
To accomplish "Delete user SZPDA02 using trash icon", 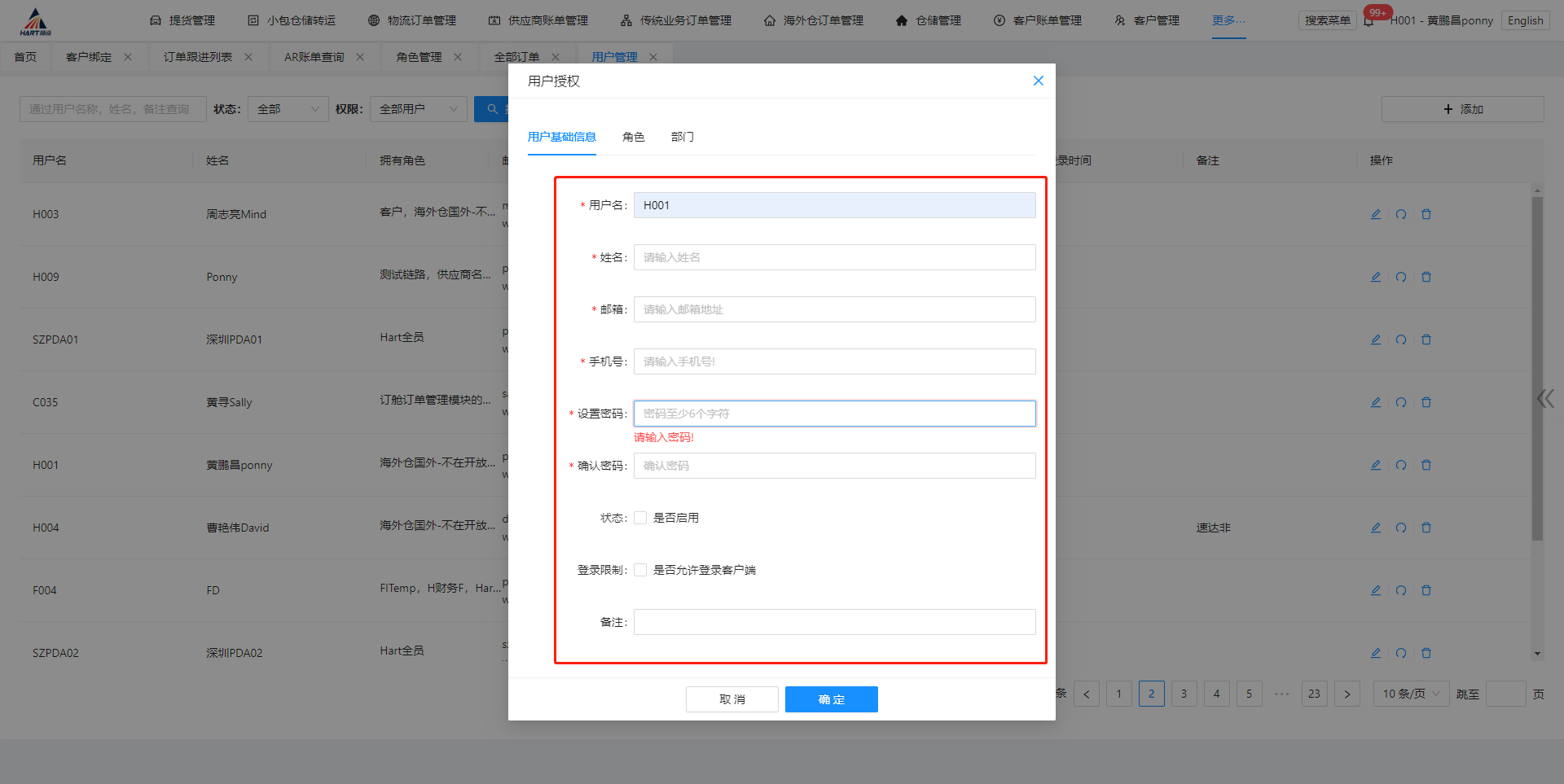I will 1426,652.
